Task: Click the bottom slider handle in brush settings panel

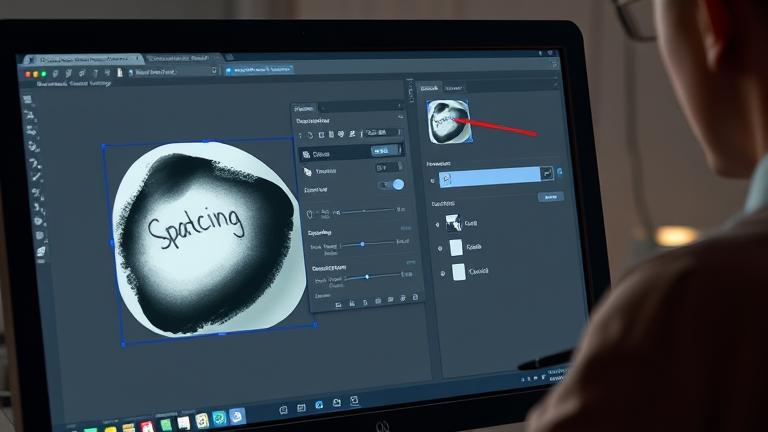Action: [367, 277]
